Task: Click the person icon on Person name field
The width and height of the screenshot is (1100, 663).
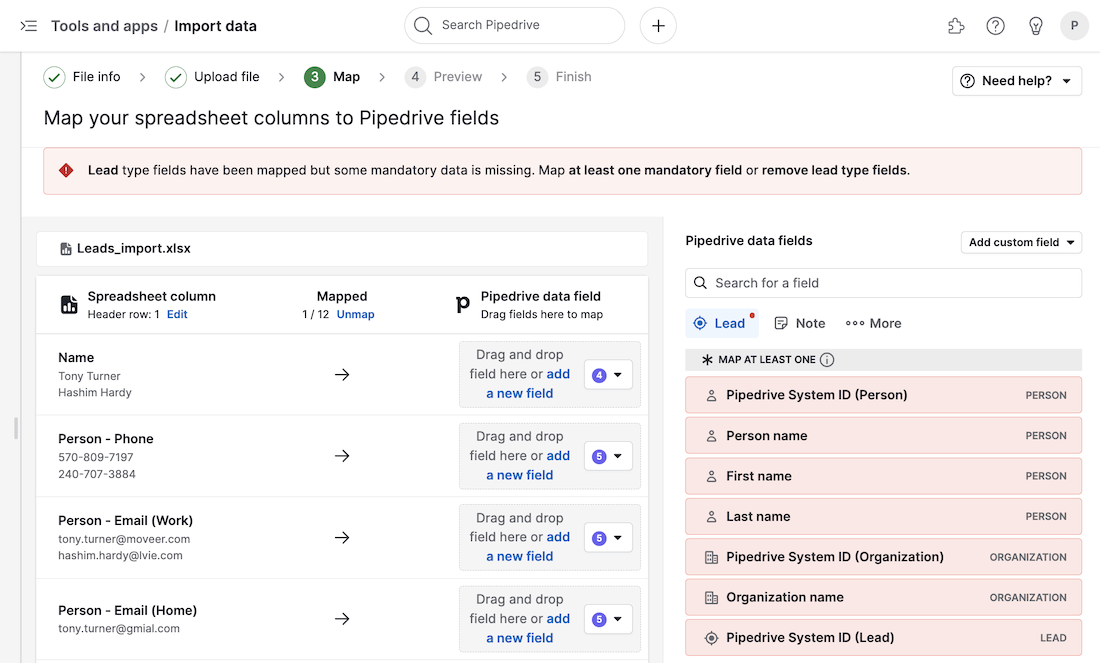Action: point(711,436)
